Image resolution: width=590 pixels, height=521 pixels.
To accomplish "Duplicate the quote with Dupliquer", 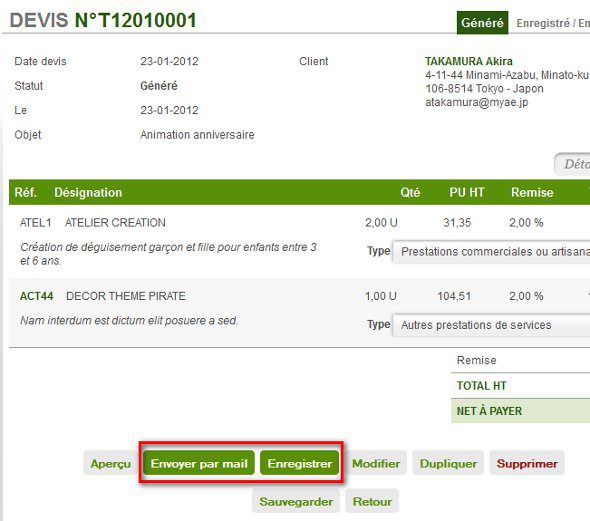I will click(448, 463).
